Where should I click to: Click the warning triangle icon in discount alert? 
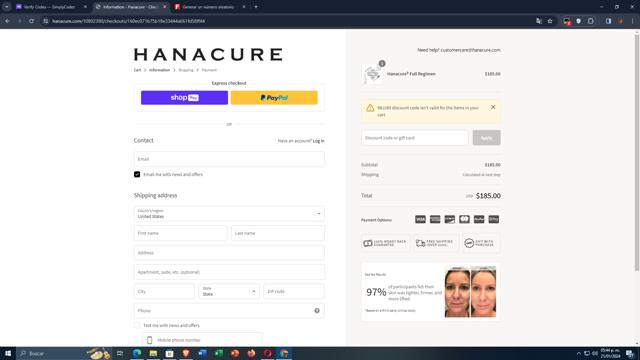pyautogui.click(x=370, y=108)
